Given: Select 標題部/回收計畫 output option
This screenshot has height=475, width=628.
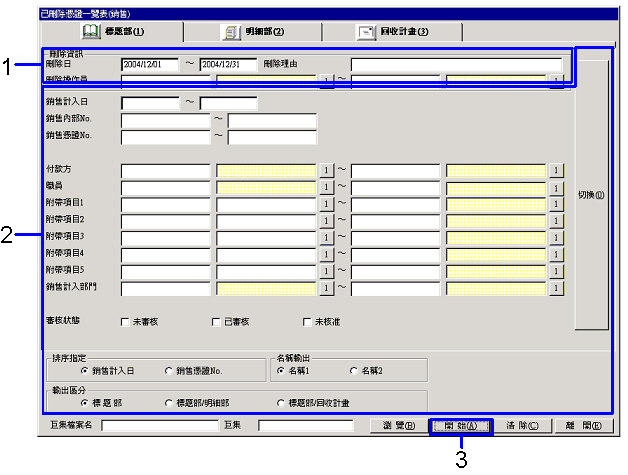Looking at the screenshot, I should tap(281, 403).
